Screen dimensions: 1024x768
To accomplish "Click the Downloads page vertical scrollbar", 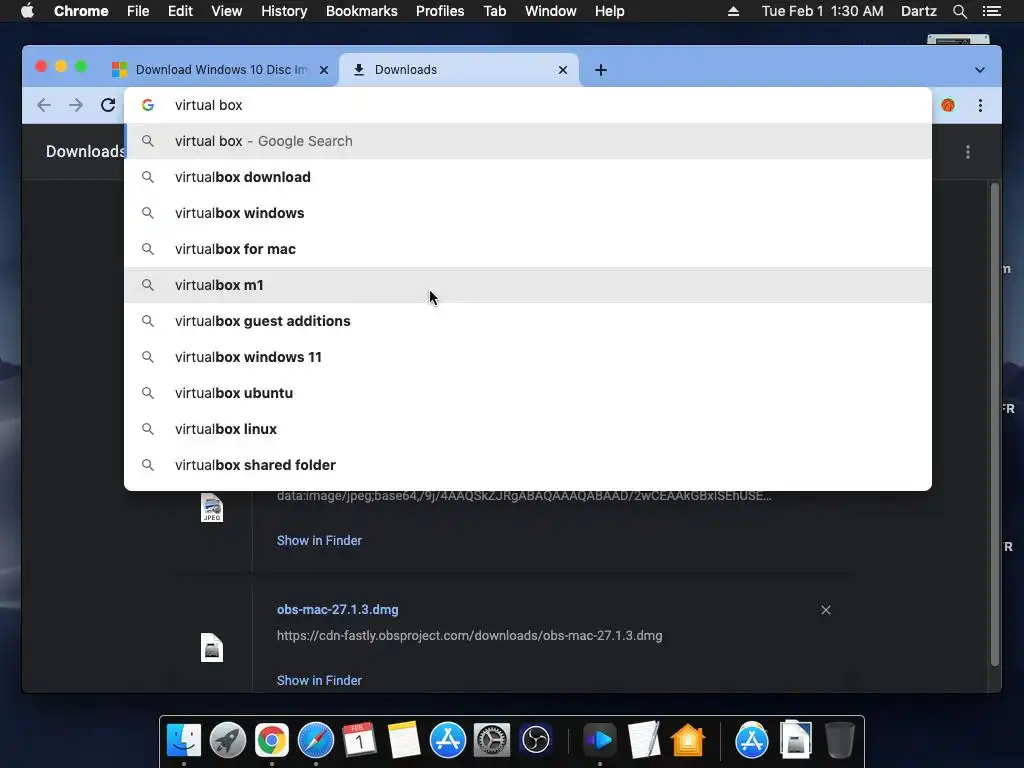I will click(995, 424).
